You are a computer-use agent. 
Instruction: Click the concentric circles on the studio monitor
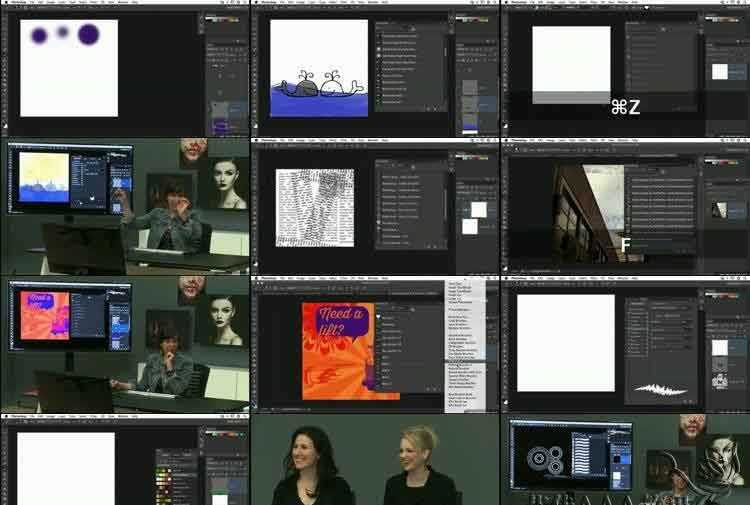pyautogui.click(x=540, y=460)
